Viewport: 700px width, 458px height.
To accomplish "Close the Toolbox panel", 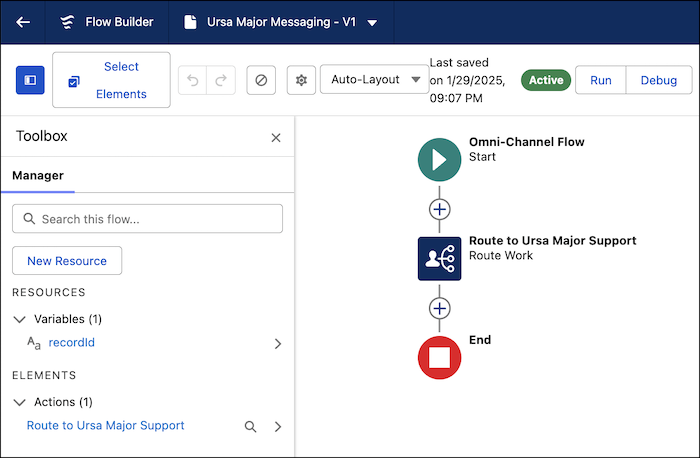I will point(276,138).
